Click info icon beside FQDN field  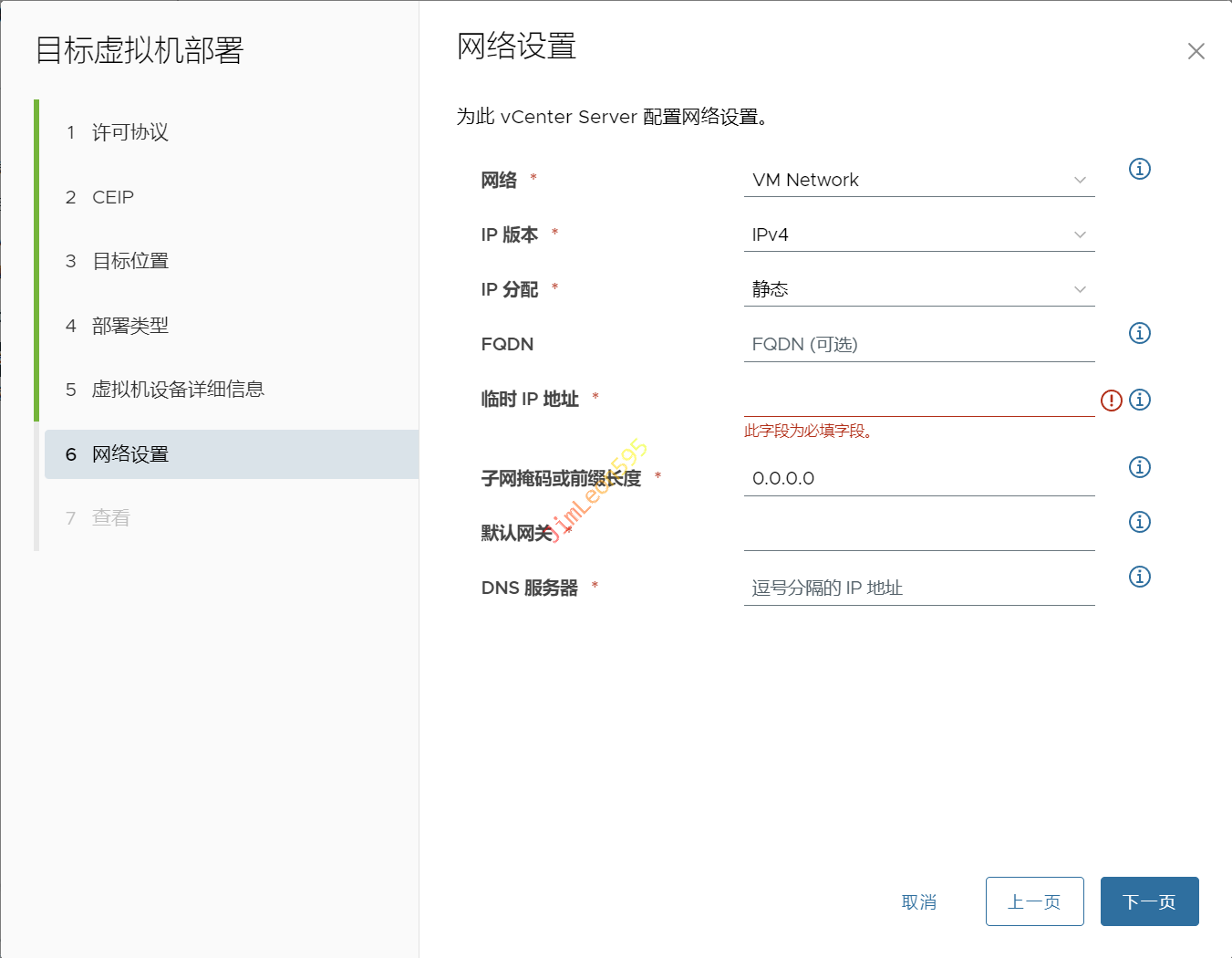[1139, 333]
